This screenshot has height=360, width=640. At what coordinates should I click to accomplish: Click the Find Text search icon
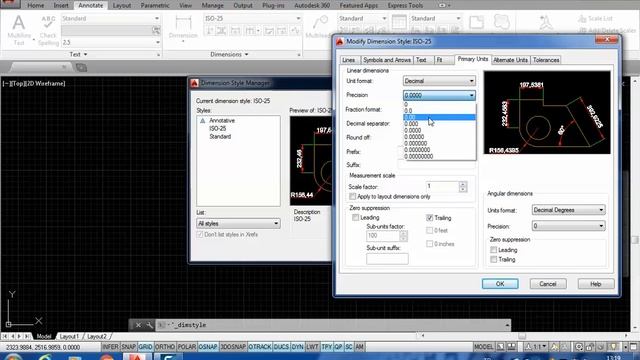coord(156,30)
